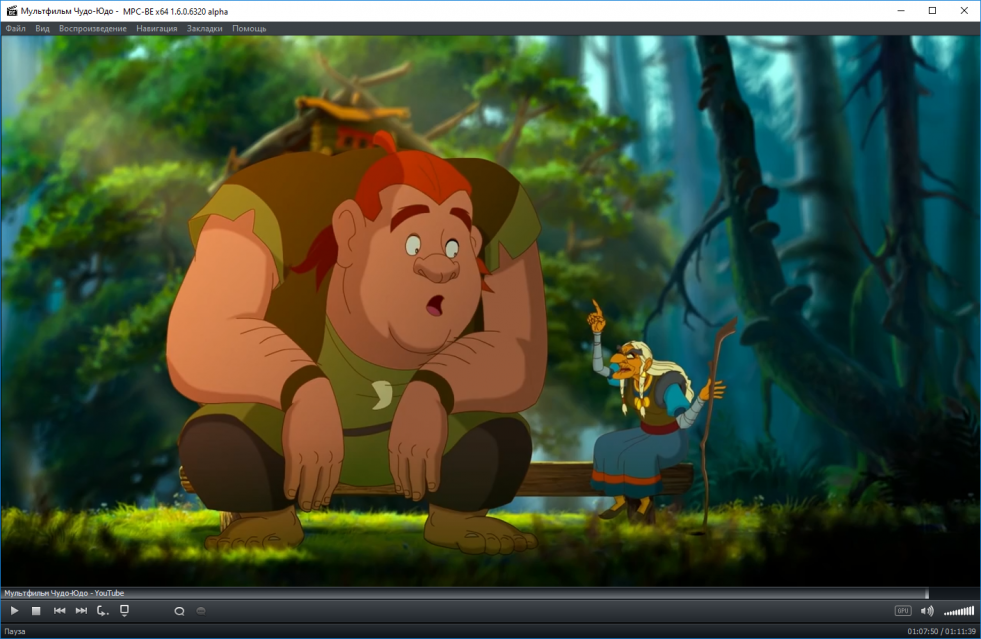Expand the Воспроизведение menu
Image resolution: width=981 pixels, height=639 pixels.
[x=93, y=28]
